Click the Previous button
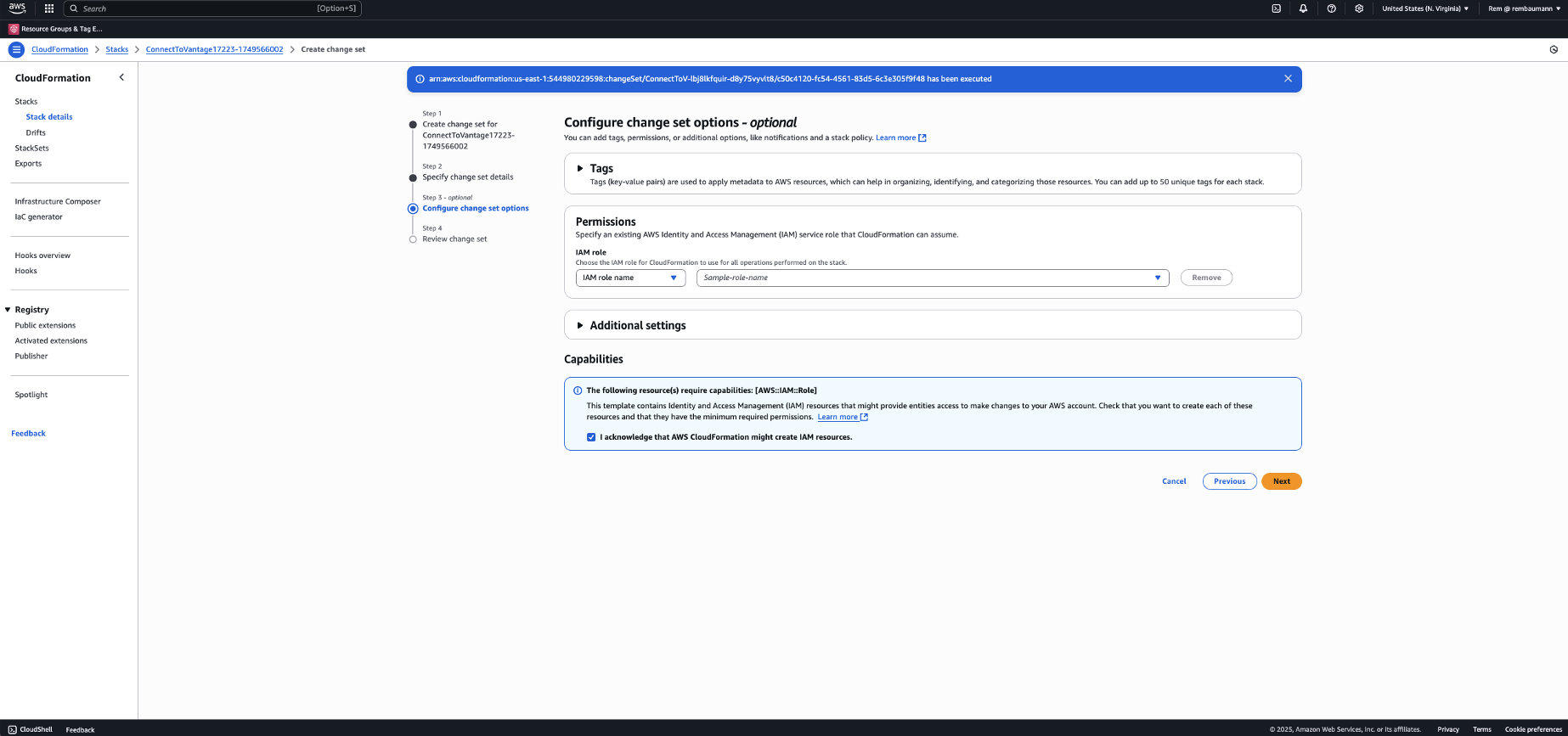This screenshot has width=1568, height=736. tap(1230, 481)
